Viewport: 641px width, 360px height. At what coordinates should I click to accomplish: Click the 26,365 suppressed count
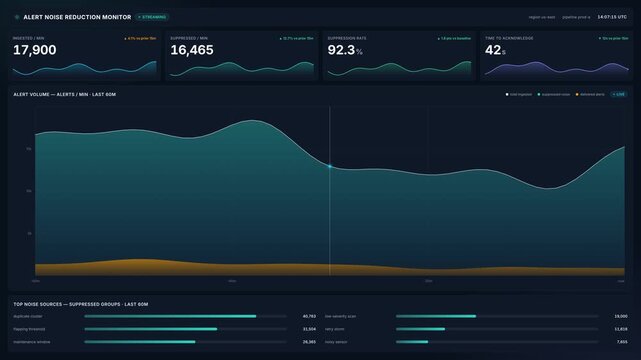click(x=309, y=342)
